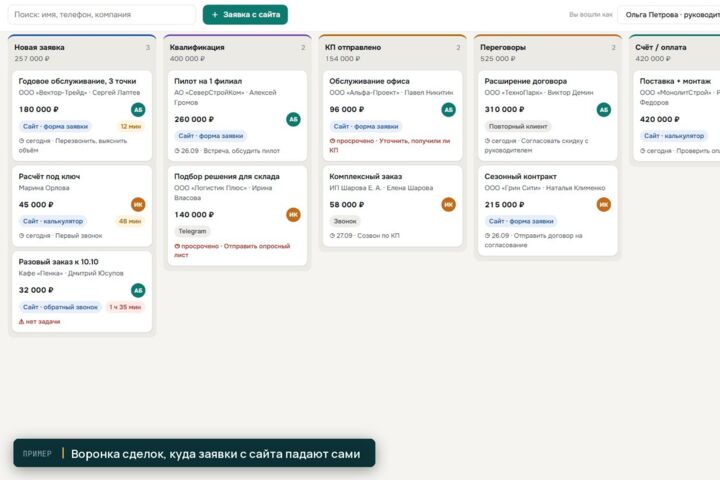This screenshot has width=720, height=480.
Task: Open the «Поставка + монтаж» deal title
Action: tap(675, 81)
